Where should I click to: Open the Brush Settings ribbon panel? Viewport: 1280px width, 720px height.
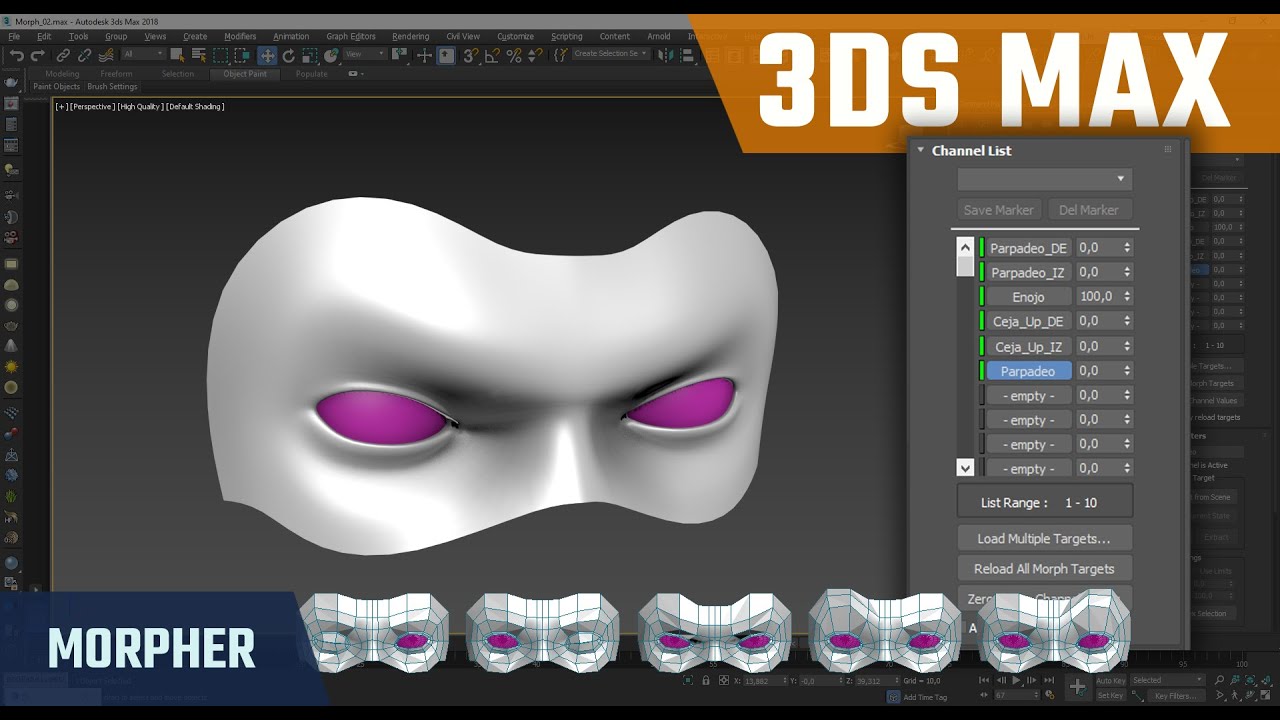tap(112, 87)
